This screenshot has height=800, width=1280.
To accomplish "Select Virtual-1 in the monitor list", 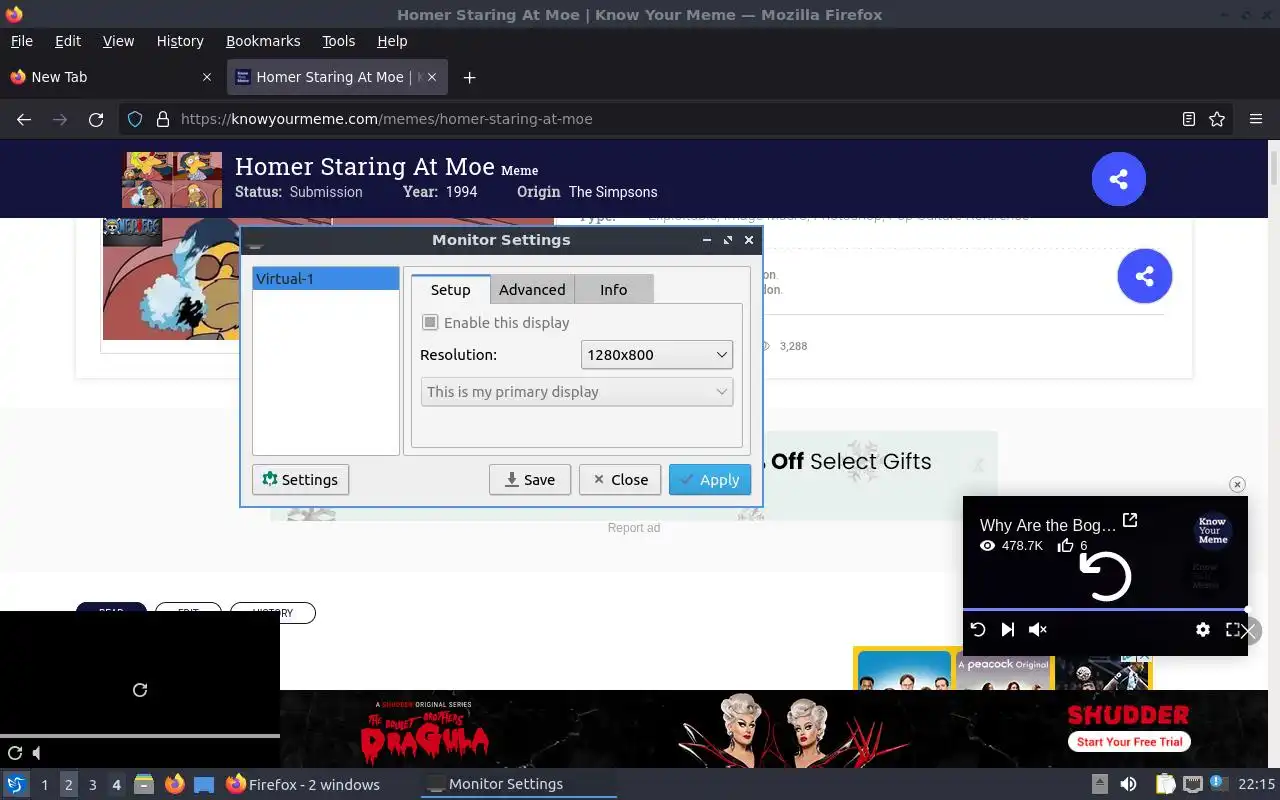I will click(x=326, y=279).
